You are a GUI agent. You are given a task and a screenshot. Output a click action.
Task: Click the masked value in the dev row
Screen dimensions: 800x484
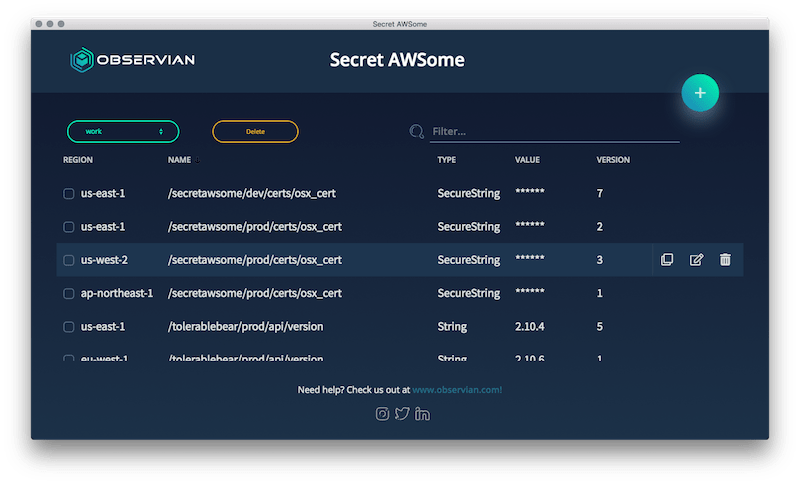click(x=530, y=192)
